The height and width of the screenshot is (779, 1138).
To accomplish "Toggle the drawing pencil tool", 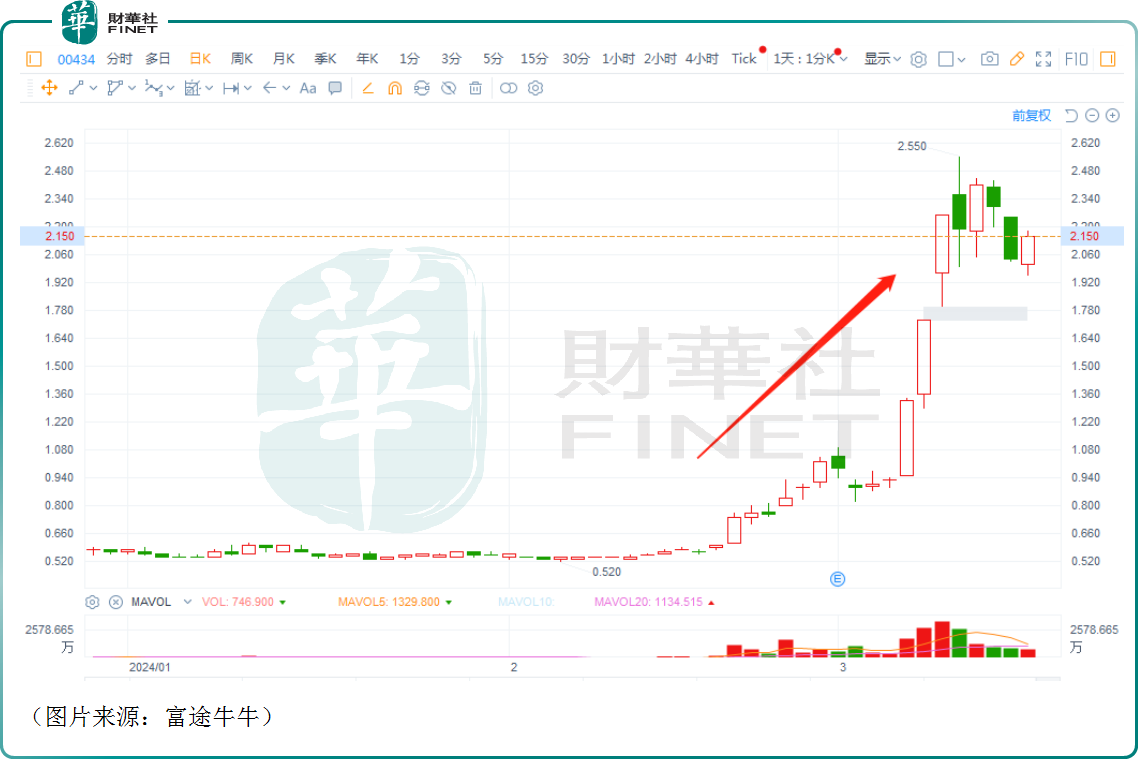I will point(1017,59).
